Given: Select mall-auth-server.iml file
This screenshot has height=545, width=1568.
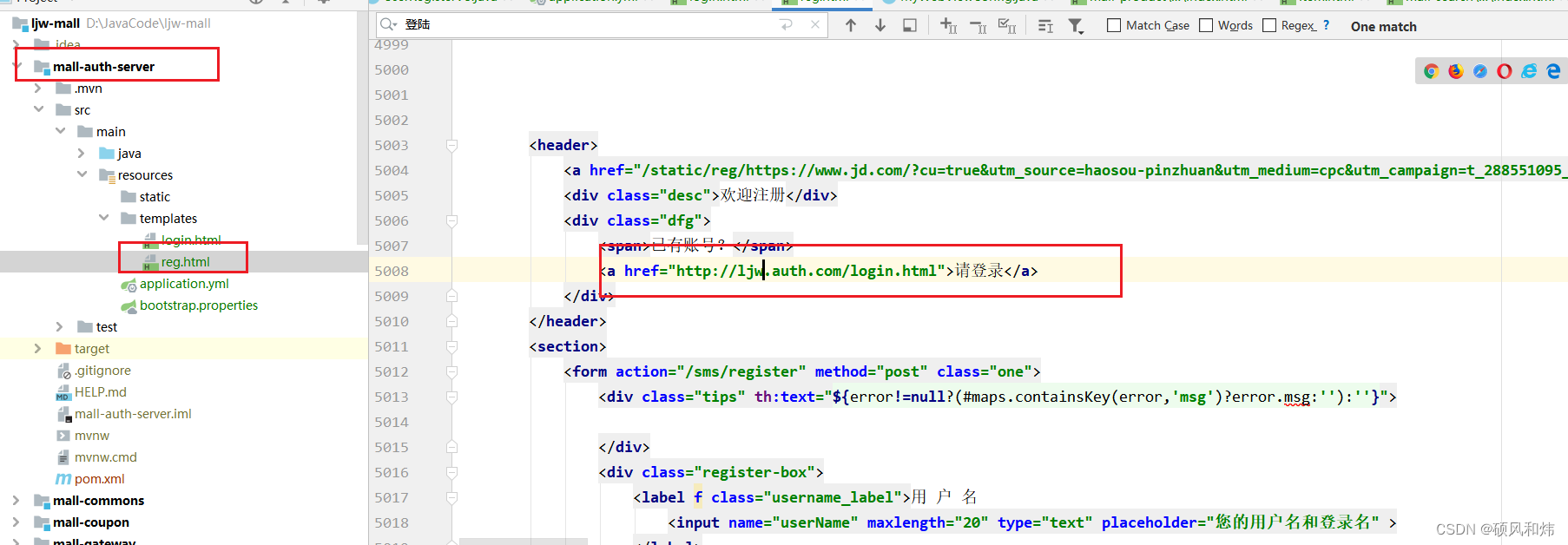Looking at the screenshot, I should pos(133,413).
